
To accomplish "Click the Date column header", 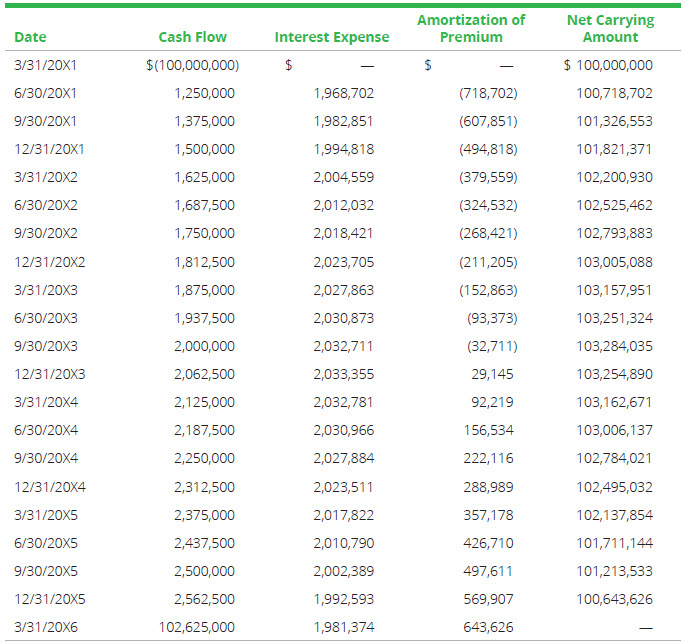I will click(30, 38).
